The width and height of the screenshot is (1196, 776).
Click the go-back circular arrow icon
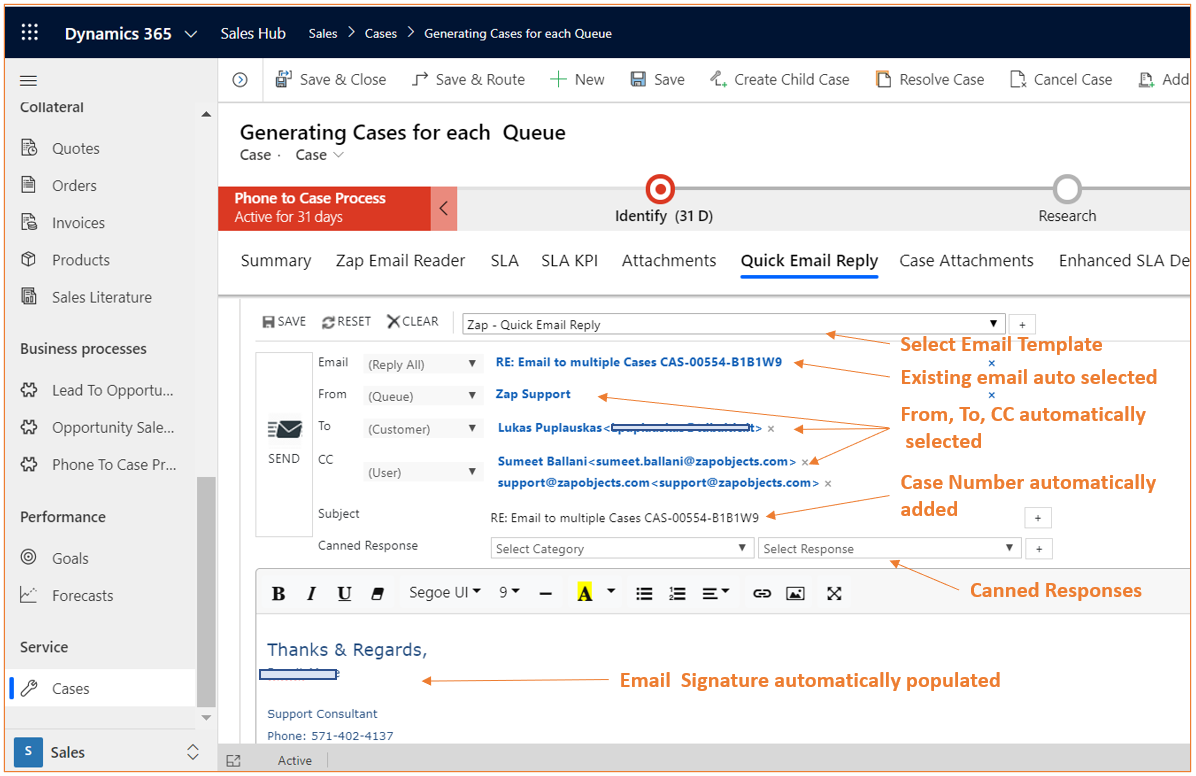240,79
